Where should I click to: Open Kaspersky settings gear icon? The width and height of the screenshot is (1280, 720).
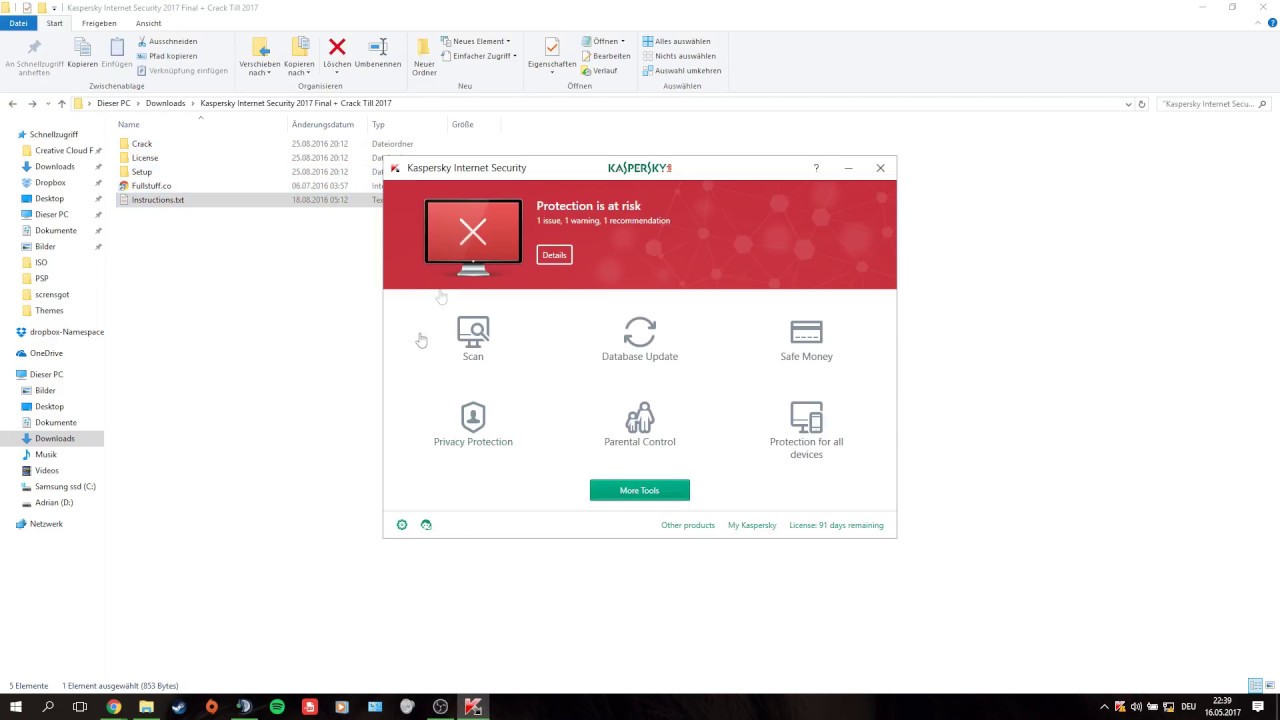pos(402,525)
